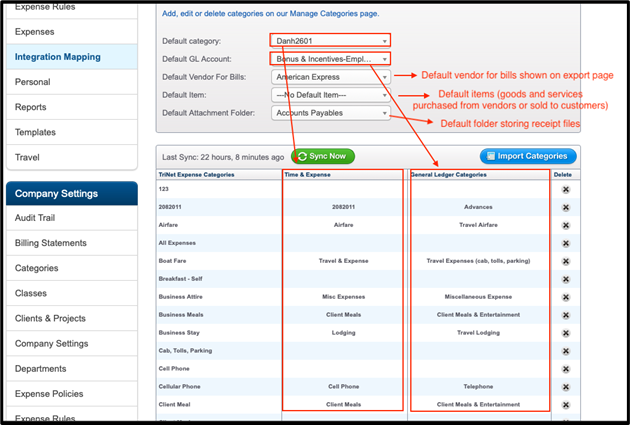The image size is (630, 425).
Task: Remove the Business Meals category
Action: [565, 314]
